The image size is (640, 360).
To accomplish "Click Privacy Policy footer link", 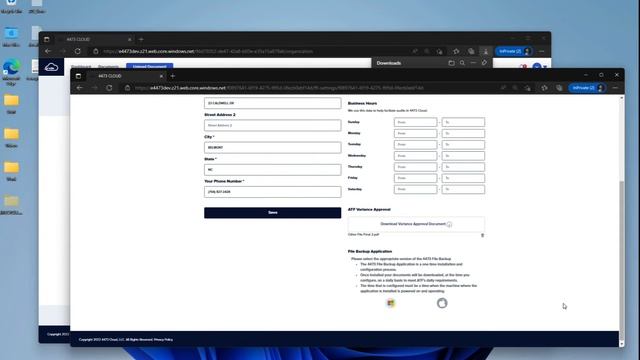I will [x=164, y=340].
